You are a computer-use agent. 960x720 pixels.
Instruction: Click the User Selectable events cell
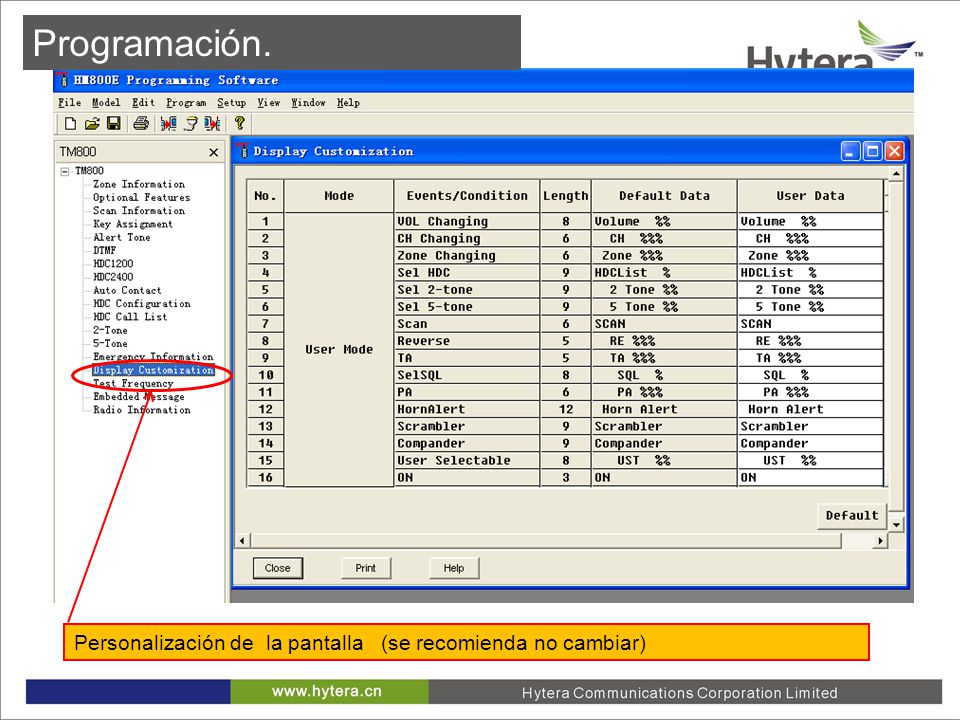click(467, 460)
